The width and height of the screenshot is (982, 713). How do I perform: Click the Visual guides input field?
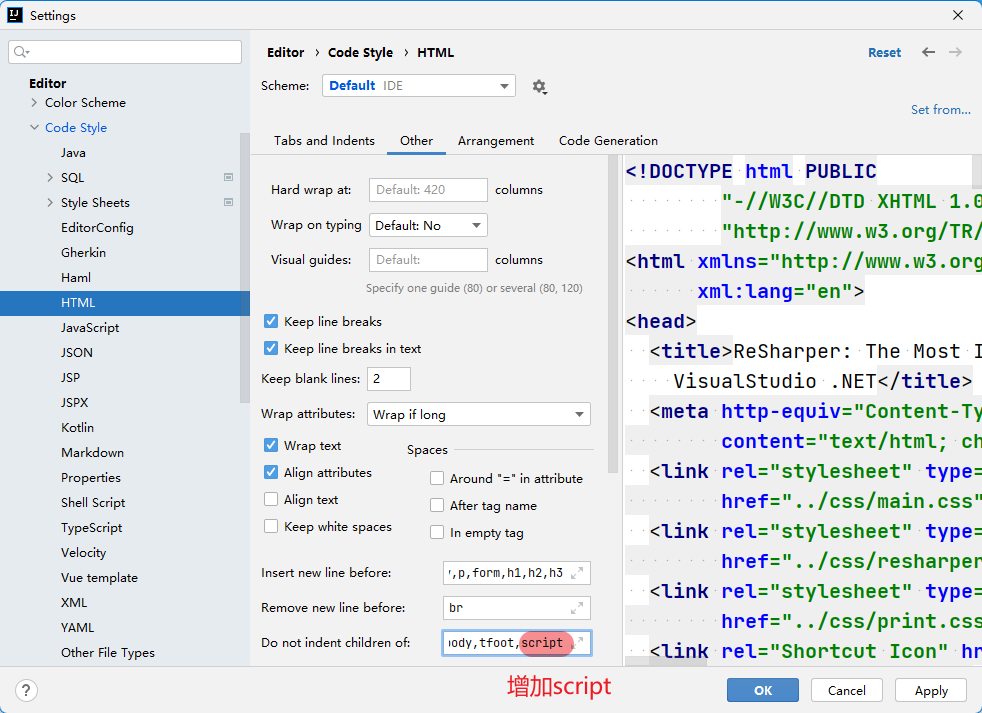[x=428, y=260]
